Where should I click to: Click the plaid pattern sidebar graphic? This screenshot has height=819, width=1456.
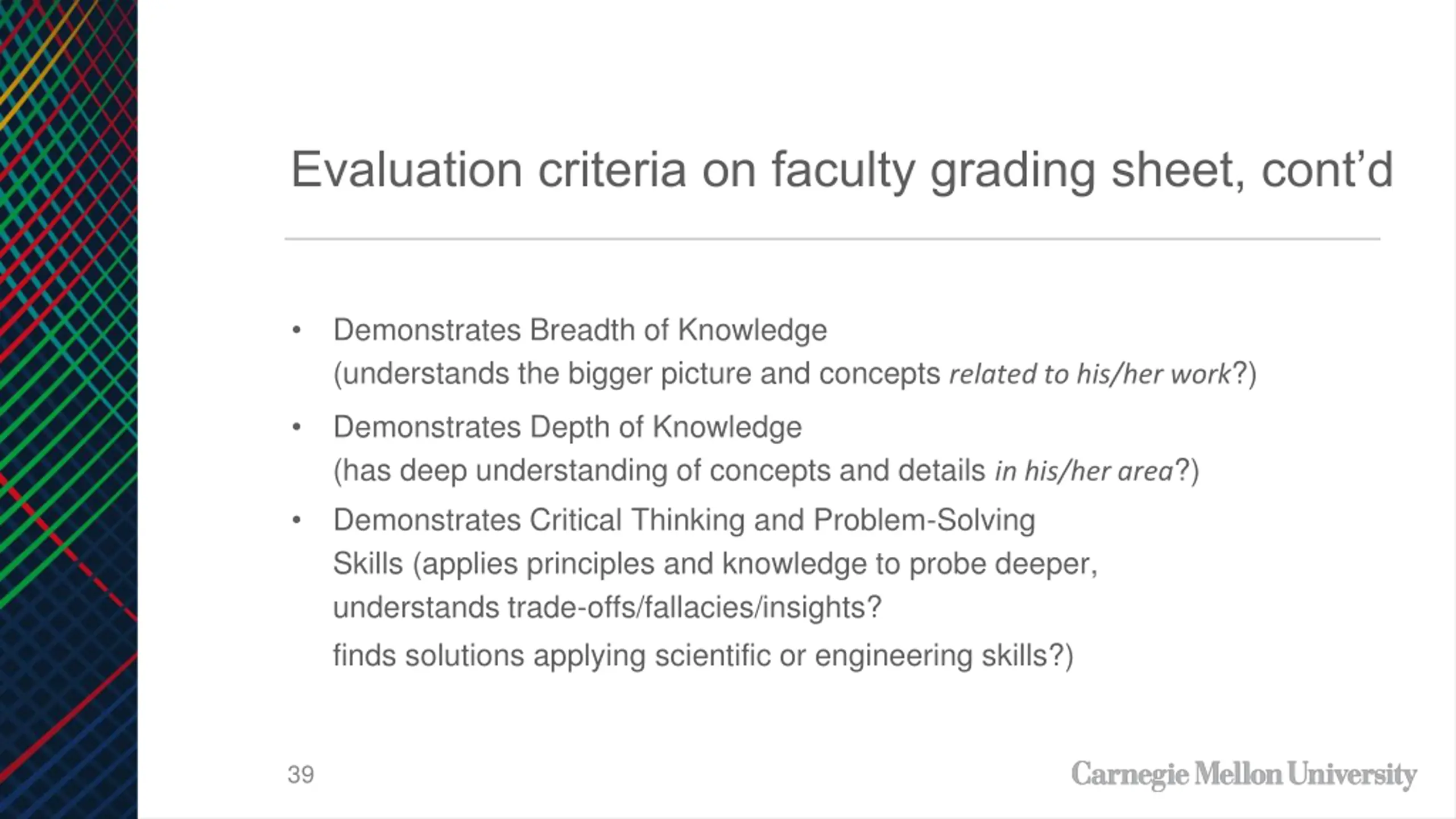pos(68,409)
